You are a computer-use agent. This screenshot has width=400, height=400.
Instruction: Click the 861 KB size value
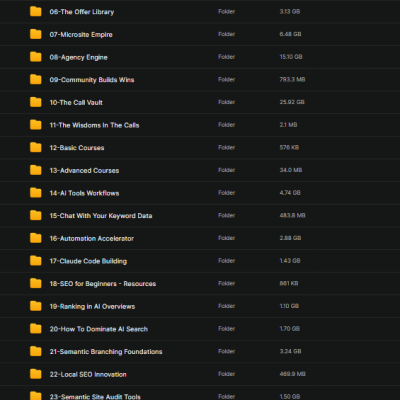(x=289, y=284)
